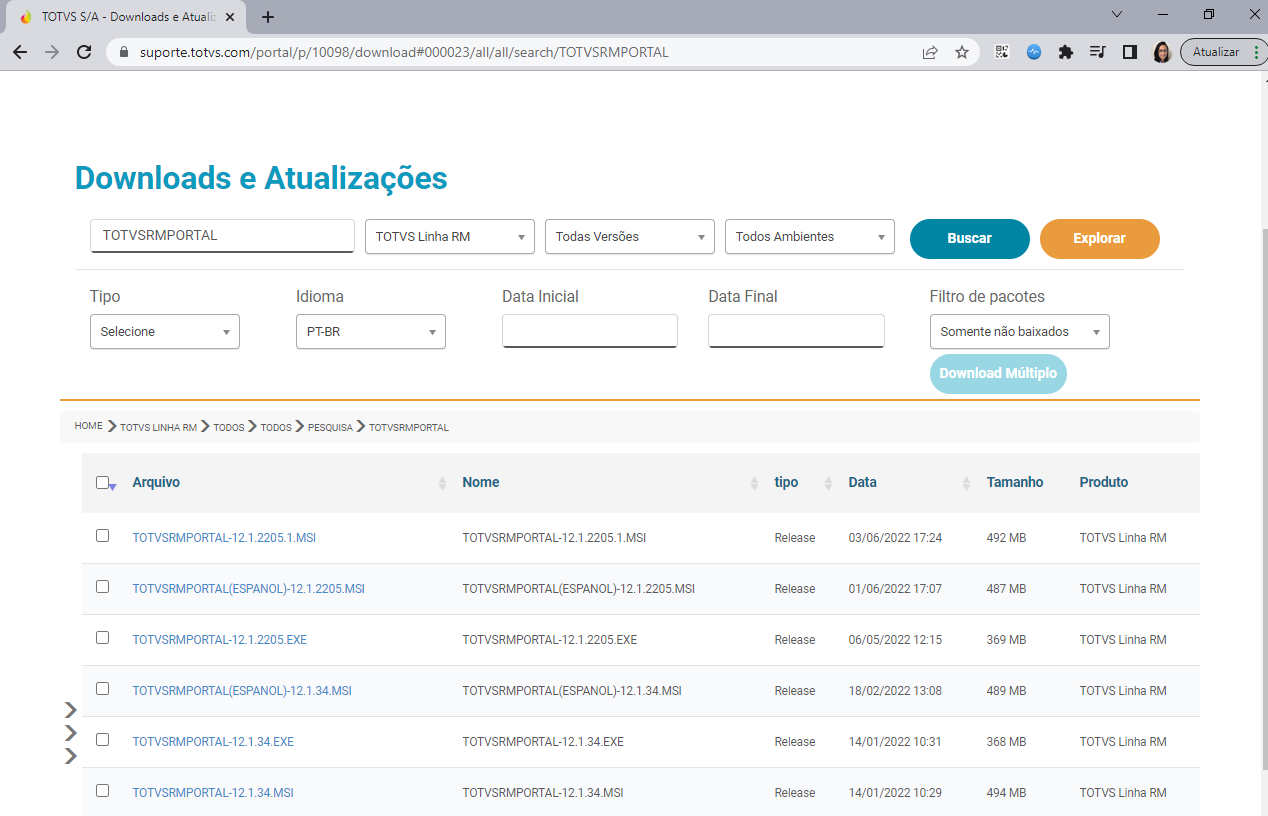Screen dimensions: 1268x816
Task: Open the media control icon in toolbar
Action: [x=1098, y=52]
